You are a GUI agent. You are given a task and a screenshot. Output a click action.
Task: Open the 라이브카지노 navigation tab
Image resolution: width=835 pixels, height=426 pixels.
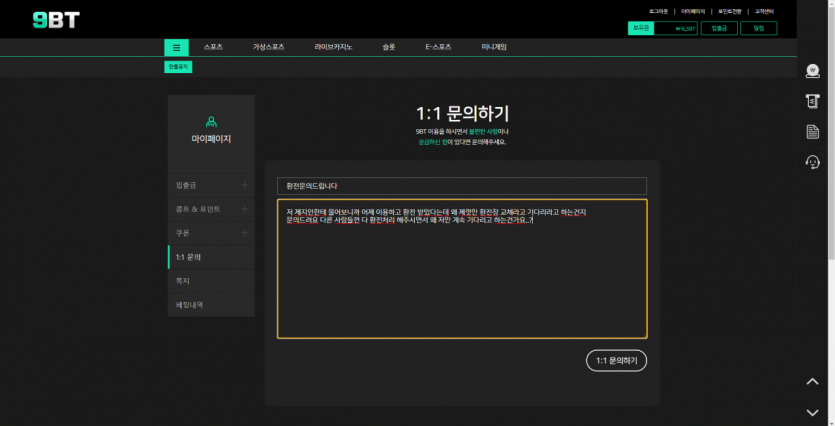click(334, 47)
